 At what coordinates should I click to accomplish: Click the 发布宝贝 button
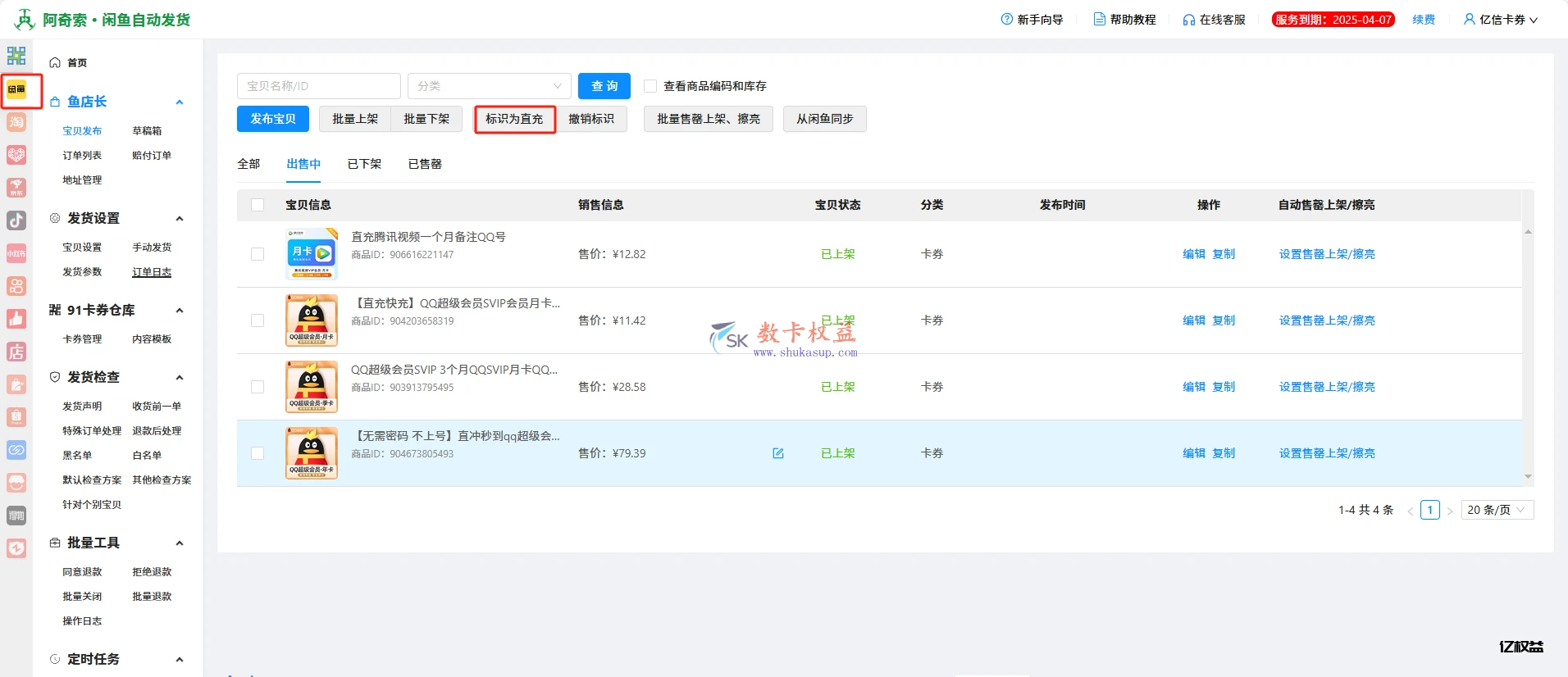coord(273,119)
